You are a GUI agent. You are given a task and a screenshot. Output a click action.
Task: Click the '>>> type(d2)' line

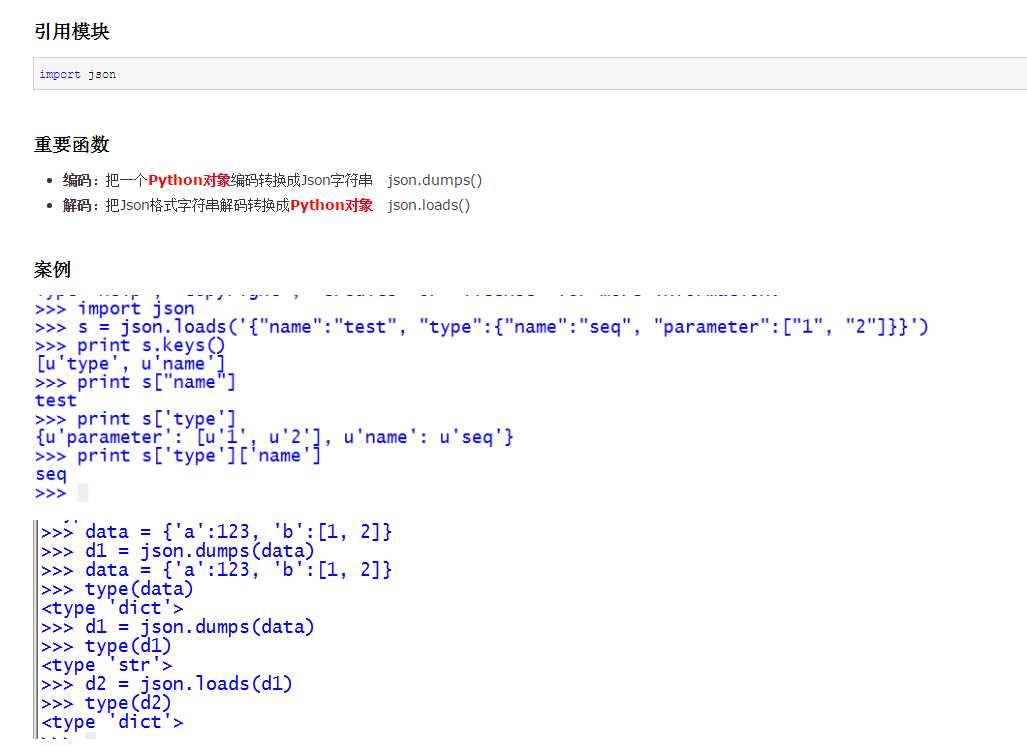pos(107,703)
